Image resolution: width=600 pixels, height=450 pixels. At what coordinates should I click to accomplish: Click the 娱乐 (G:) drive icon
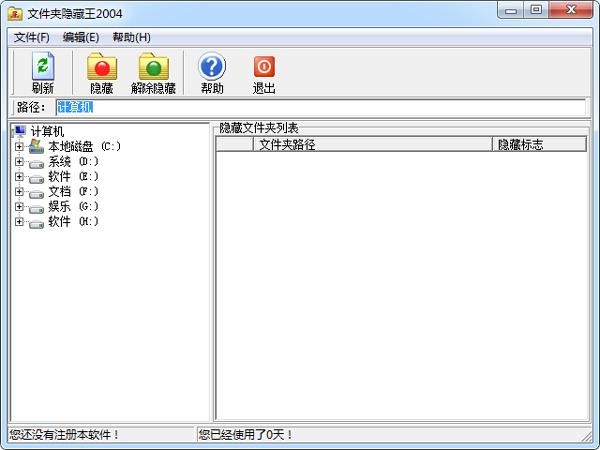36,209
